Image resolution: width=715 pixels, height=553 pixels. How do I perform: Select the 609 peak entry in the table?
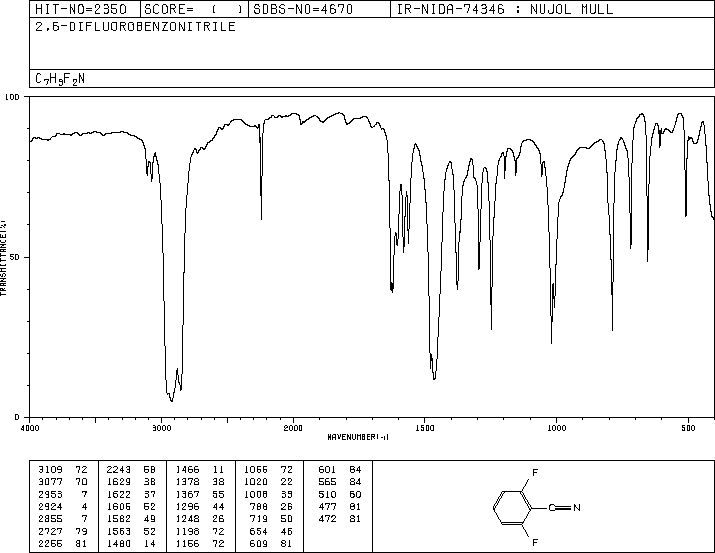(x=271, y=543)
